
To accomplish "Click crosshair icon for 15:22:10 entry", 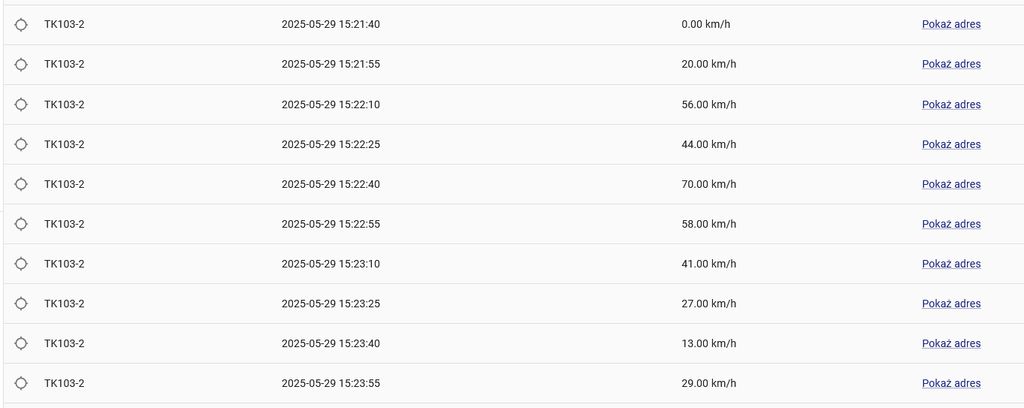I will coord(21,104).
